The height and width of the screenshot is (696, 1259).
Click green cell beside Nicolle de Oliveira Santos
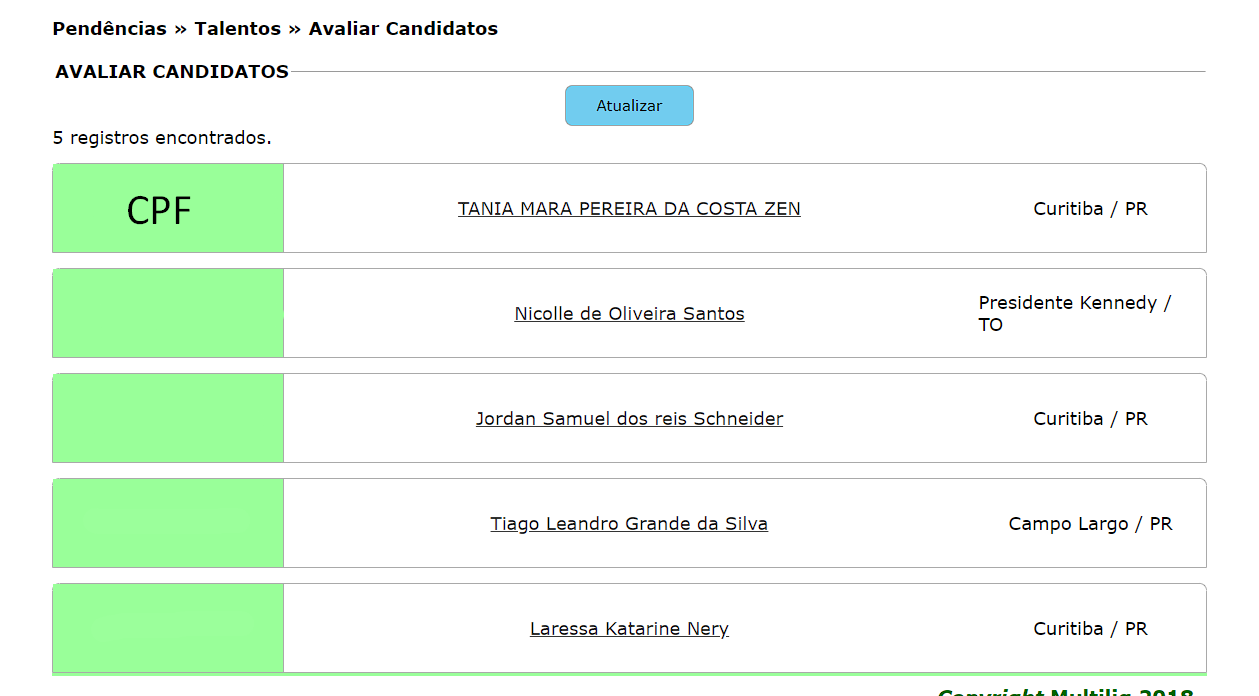click(168, 314)
